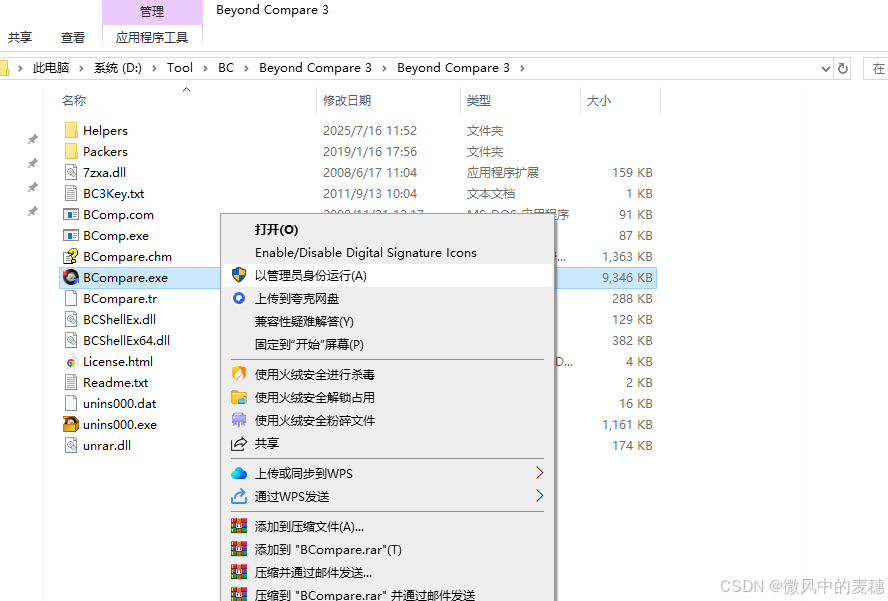
Task: Click the BCShellEx.dll file icon
Action: (71, 319)
